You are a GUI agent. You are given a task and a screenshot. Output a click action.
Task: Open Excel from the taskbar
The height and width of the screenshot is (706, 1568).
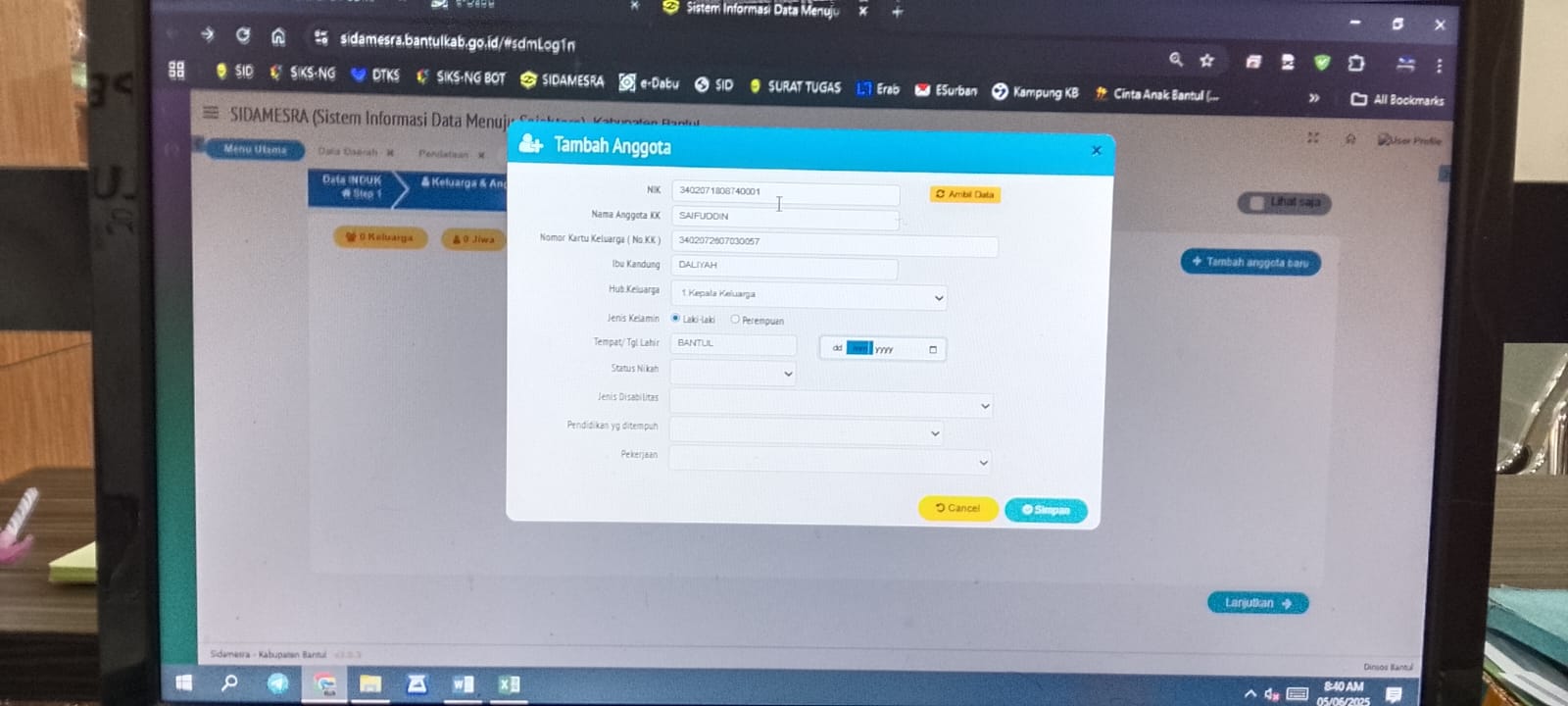tap(509, 684)
